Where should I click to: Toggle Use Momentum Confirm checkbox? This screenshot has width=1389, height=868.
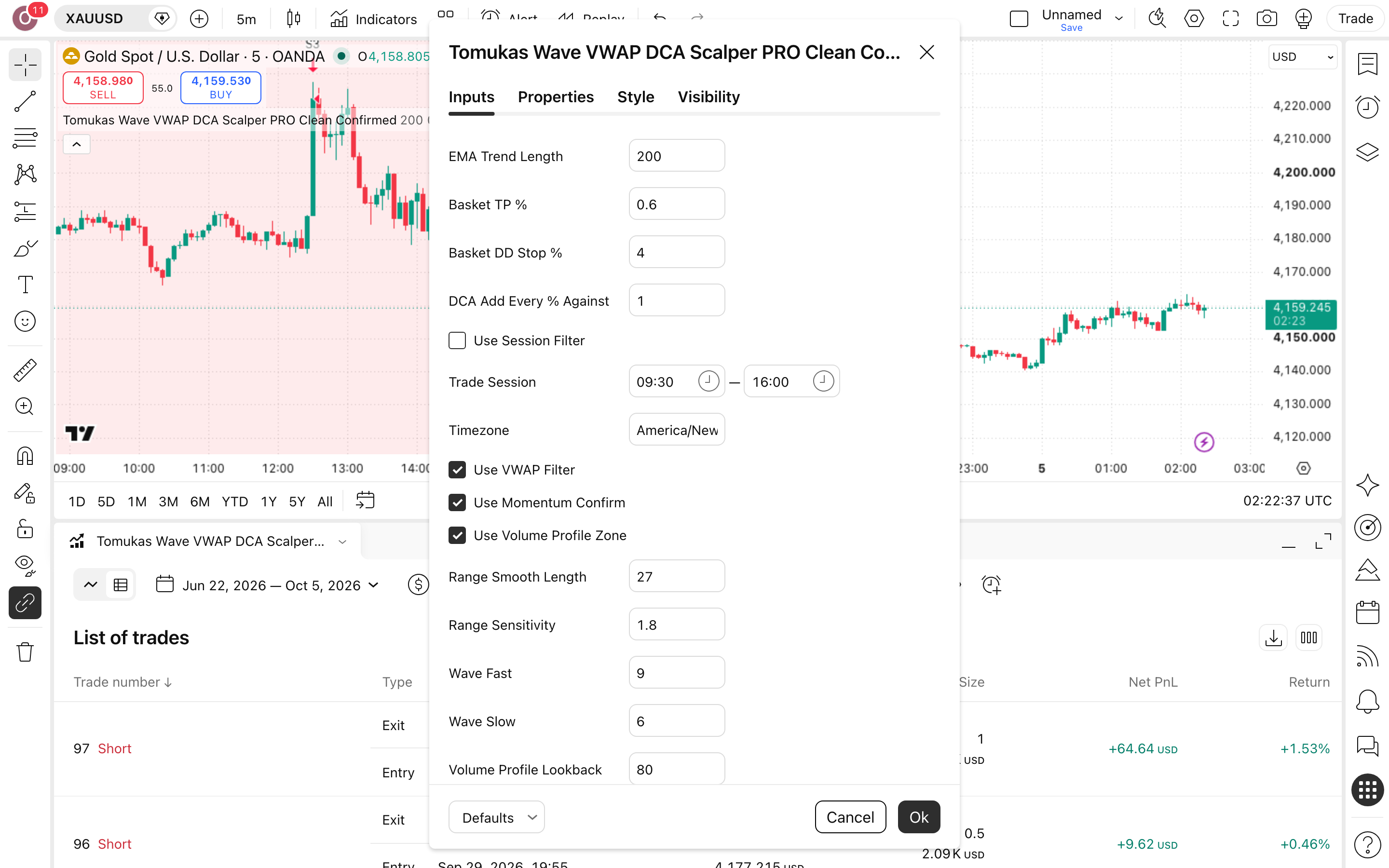pos(457,502)
